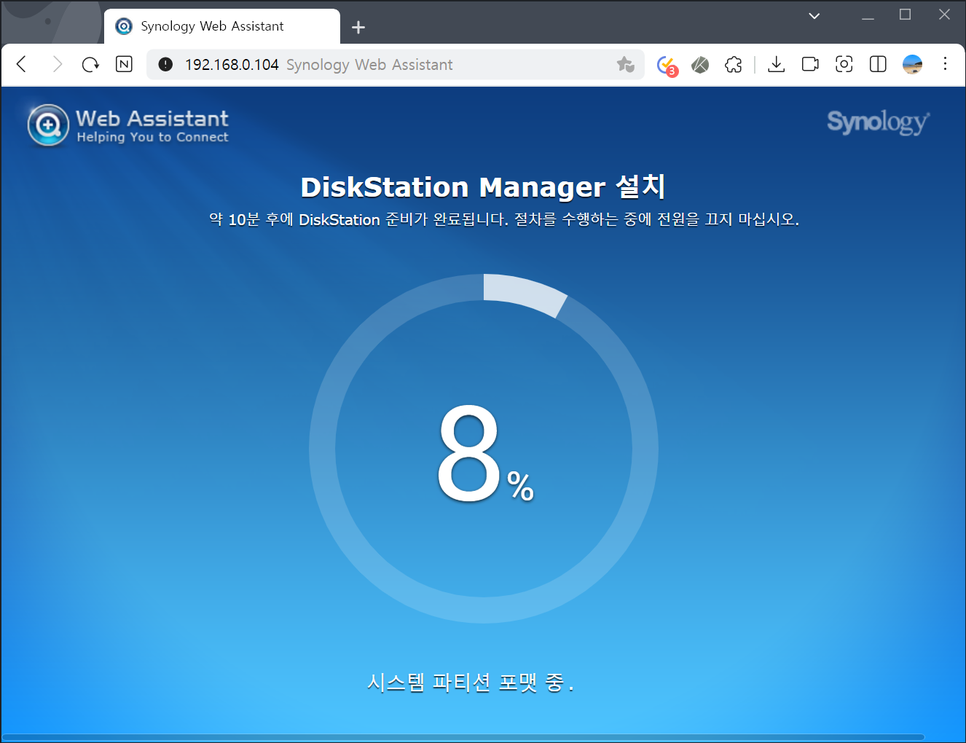Click the 8% progress value
This screenshot has width=966, height=743.
coord(485,455)
